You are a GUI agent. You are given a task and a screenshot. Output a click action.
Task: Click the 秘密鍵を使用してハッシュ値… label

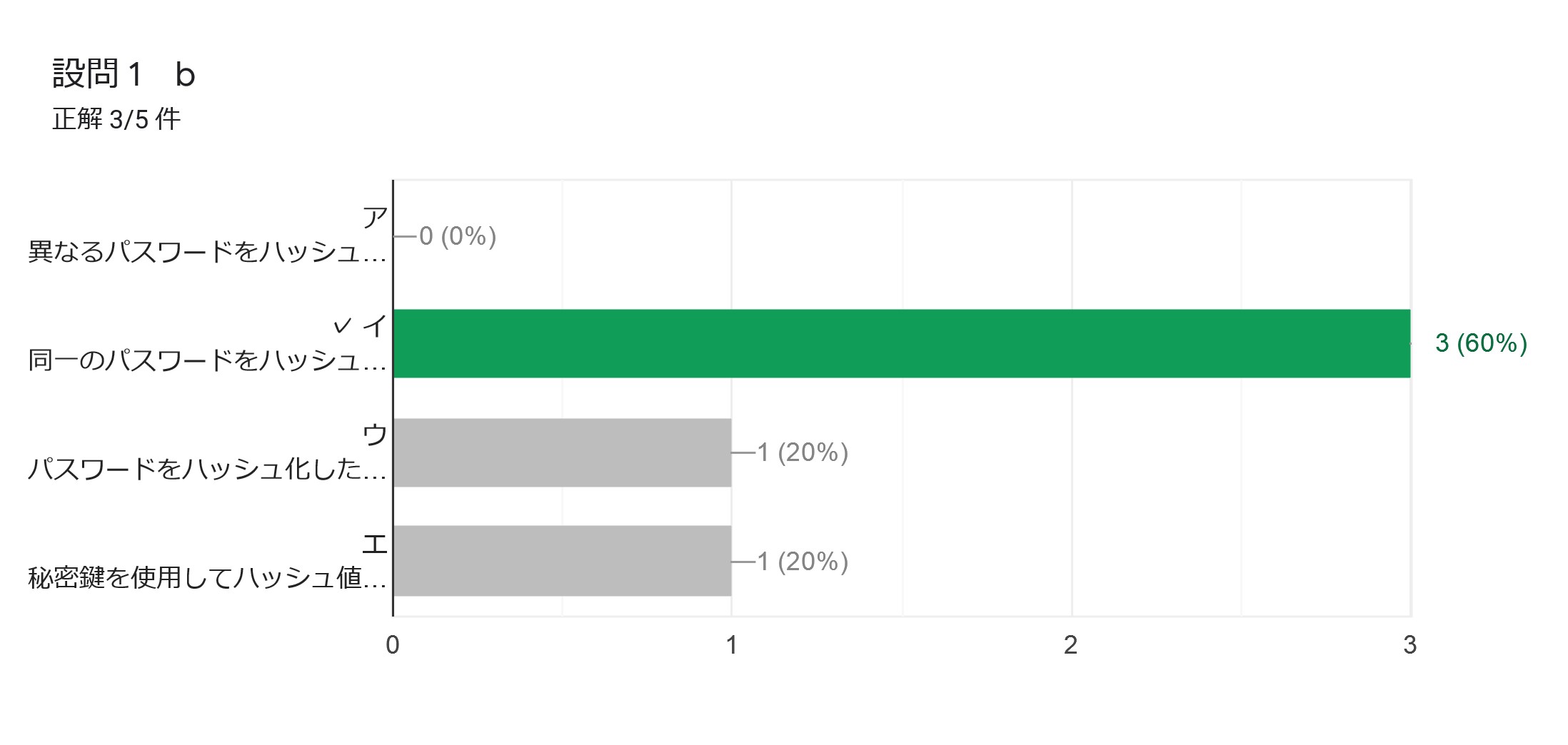[x=207, y=578]
